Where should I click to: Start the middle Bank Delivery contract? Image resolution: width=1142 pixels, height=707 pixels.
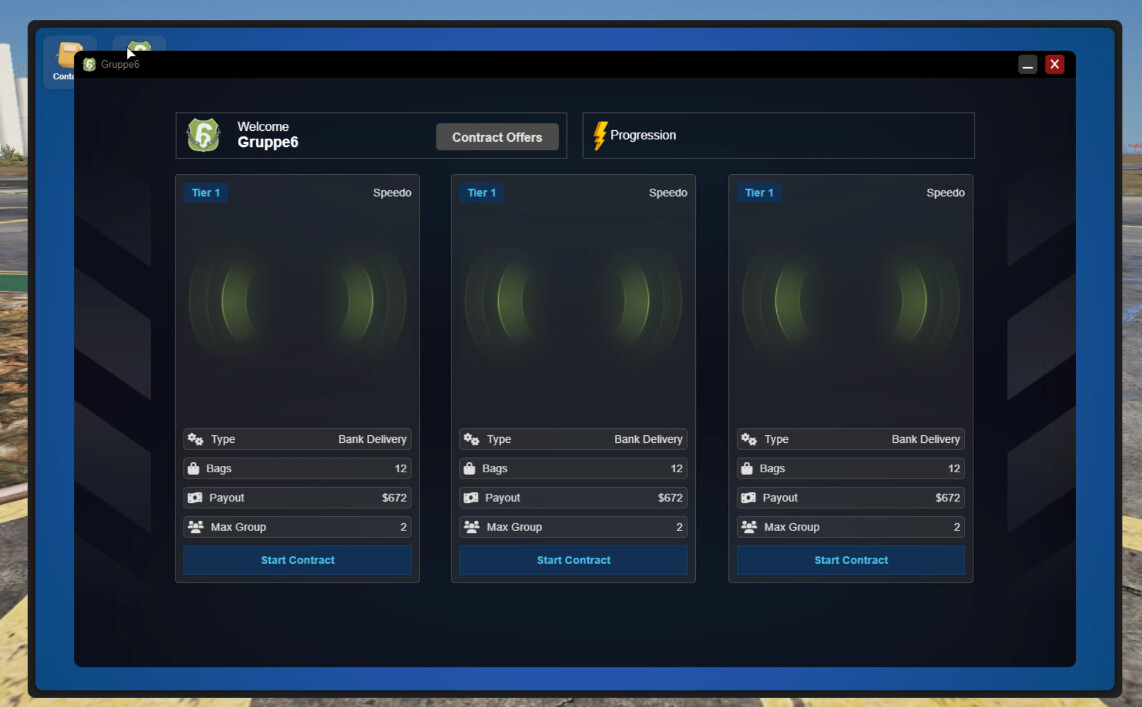point(573,560)
